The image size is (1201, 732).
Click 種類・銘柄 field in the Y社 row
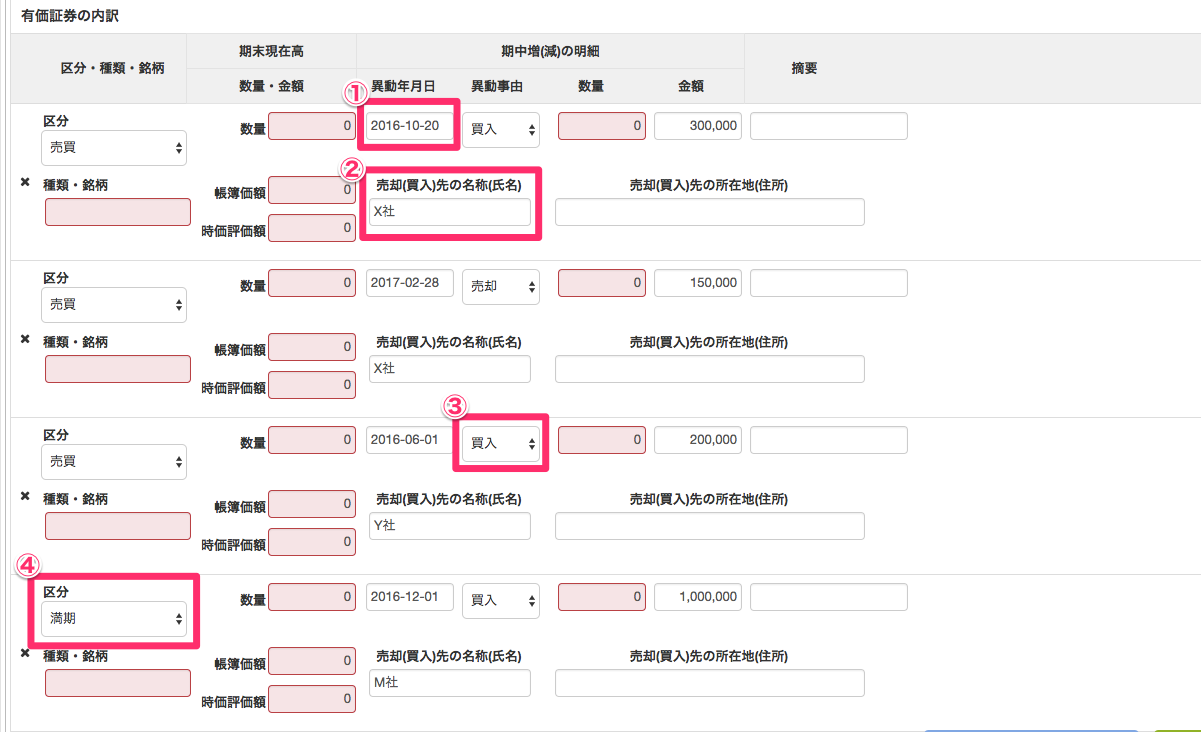[x=118, y=526]
